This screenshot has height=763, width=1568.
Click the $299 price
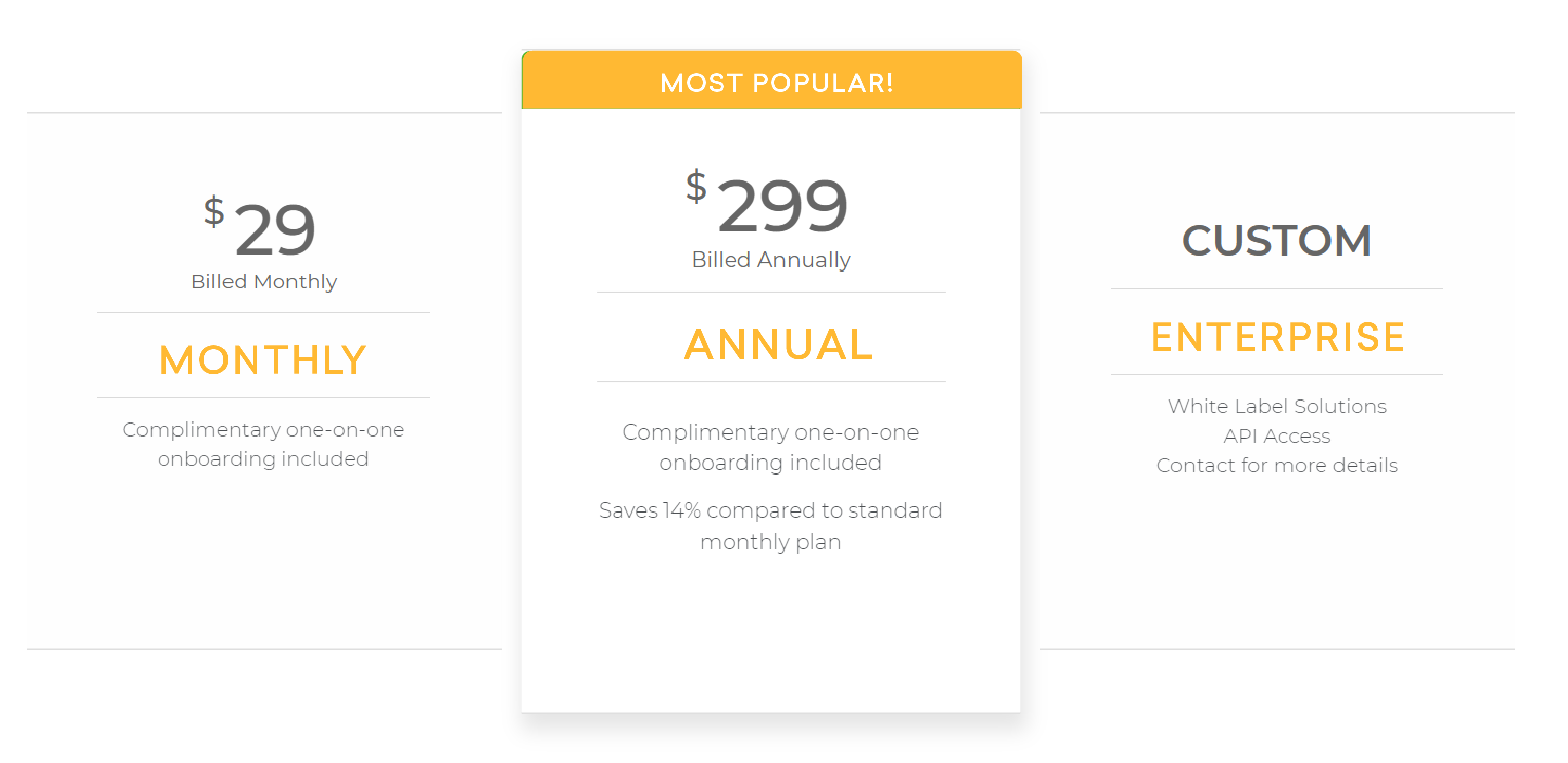click(x=766, y=202)
